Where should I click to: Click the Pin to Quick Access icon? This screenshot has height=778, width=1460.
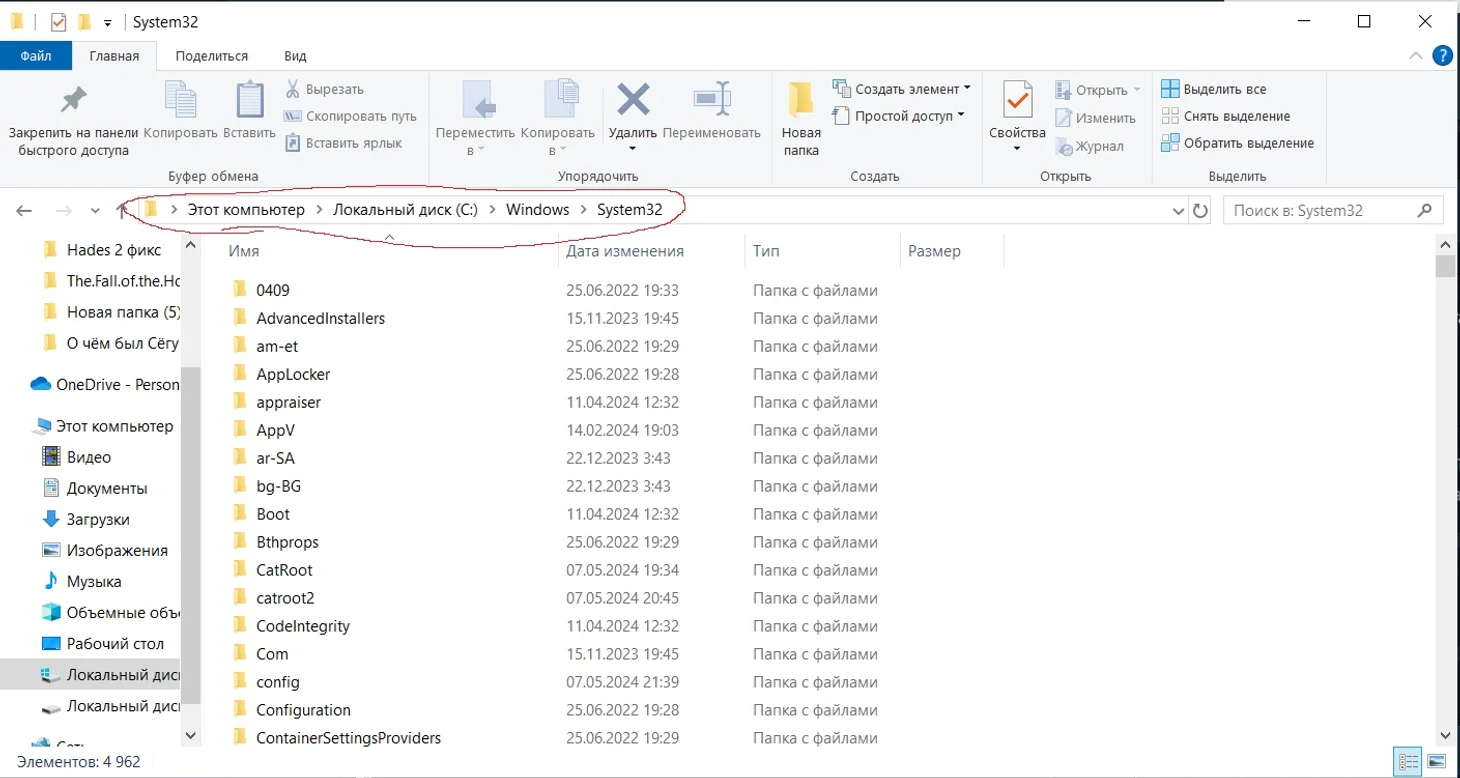click(x=73, y=101)
